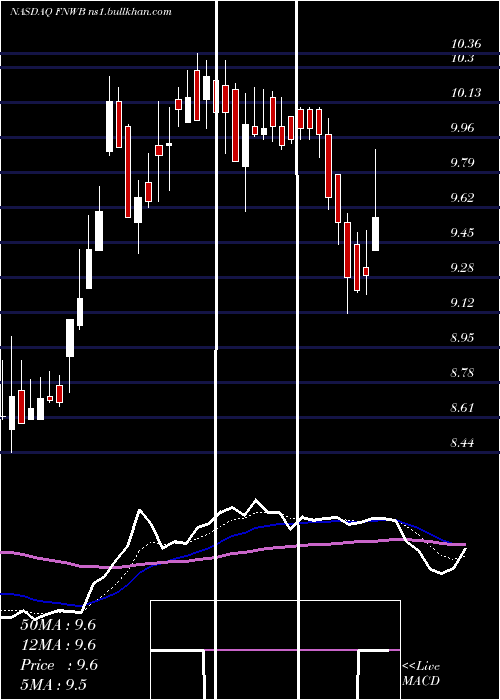Click the 10.36 price level label

click(x=466, y=44)
